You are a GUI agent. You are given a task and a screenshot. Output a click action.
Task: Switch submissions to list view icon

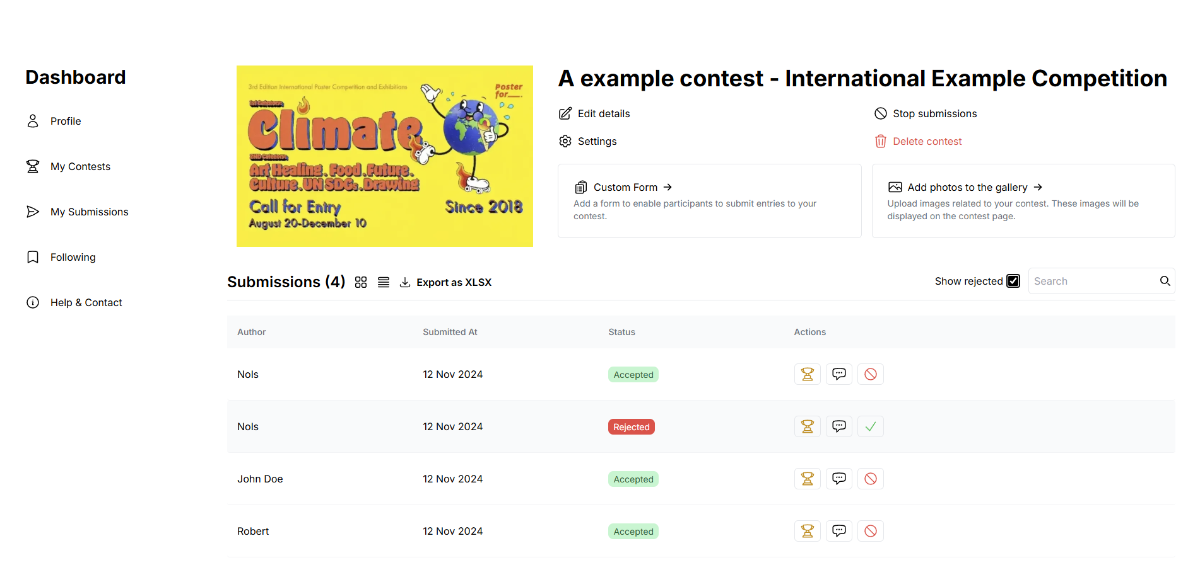[383, 282]
